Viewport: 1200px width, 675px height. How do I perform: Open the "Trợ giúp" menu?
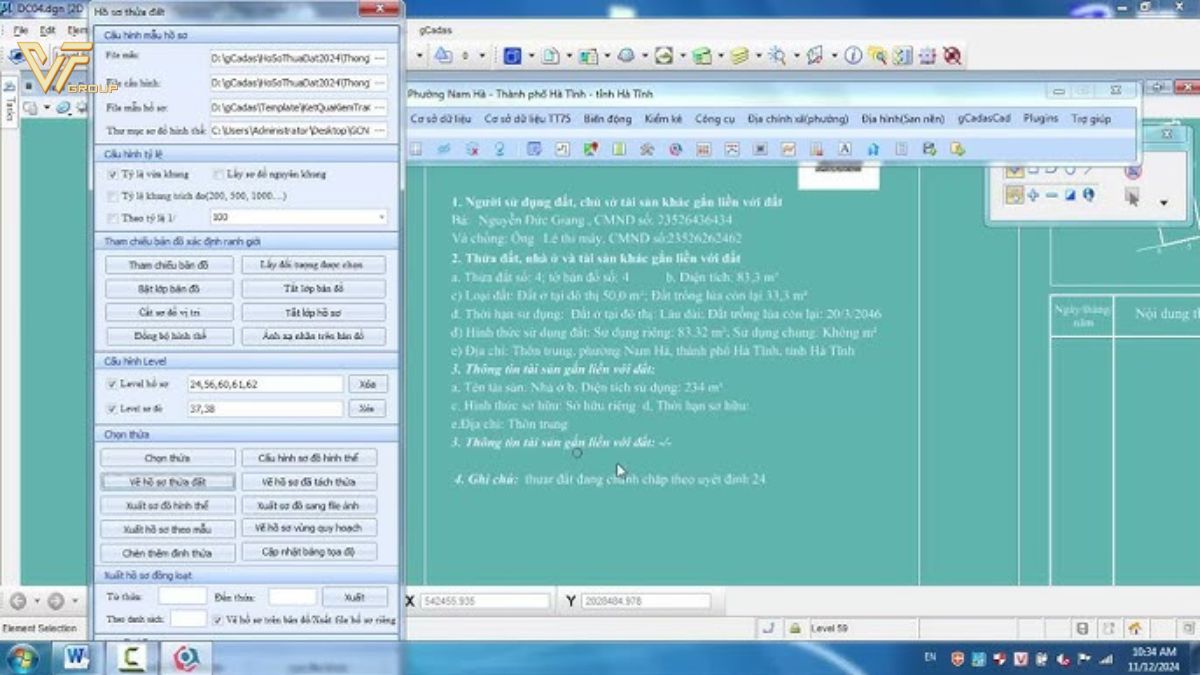(x=1091, y=119)
